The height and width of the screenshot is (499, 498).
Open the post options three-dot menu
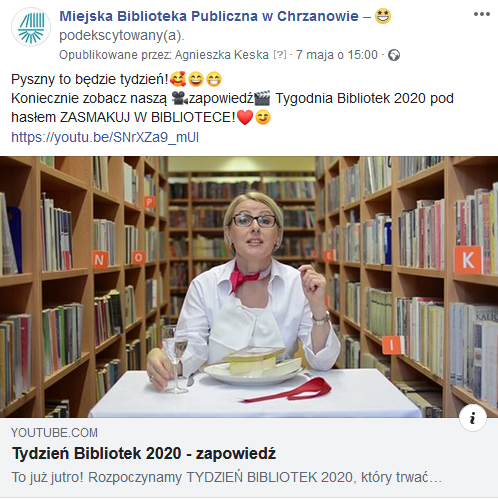[x=482, y=14]
